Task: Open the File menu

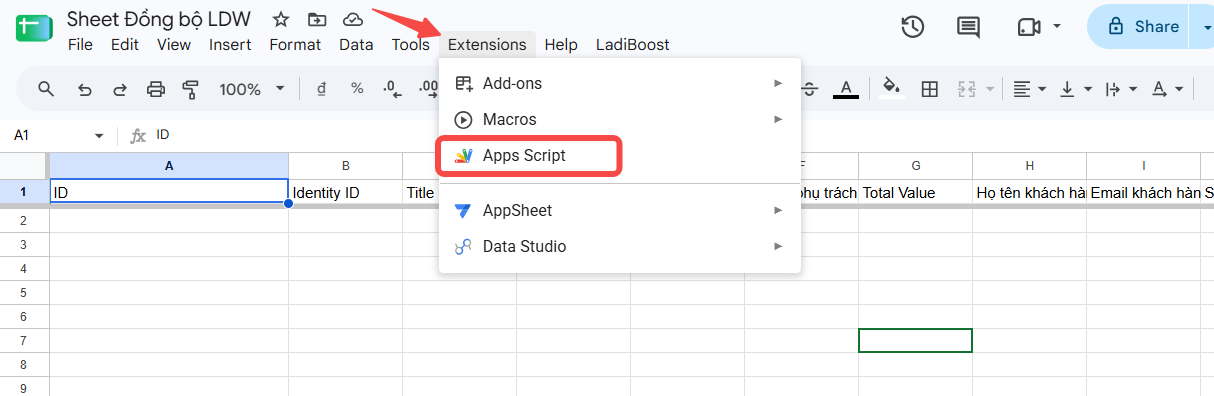Action: point(80,44)
